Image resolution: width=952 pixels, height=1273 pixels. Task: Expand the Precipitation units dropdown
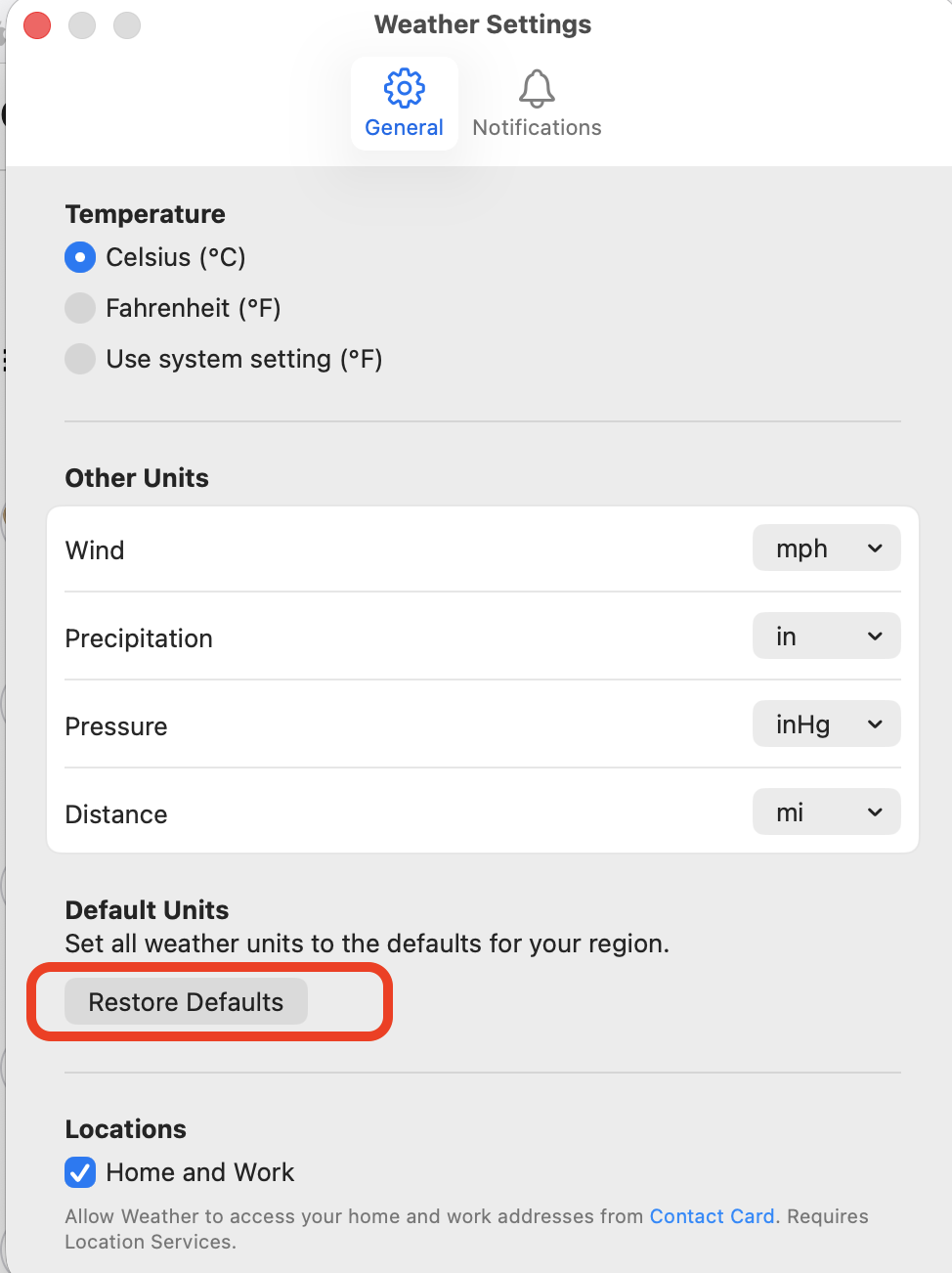pyautogui.click(x=825, y=636)
